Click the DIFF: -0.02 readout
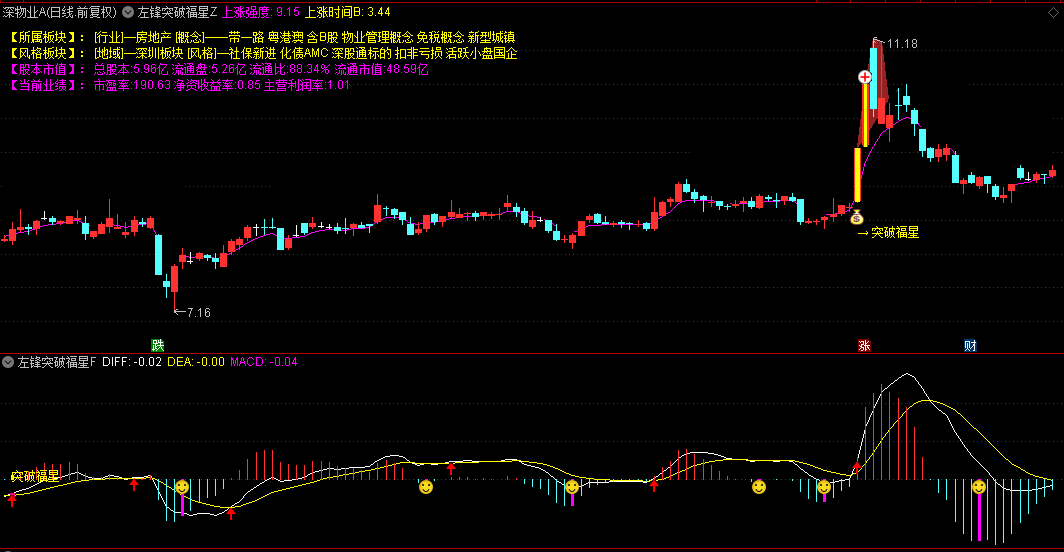 (132, 362)
